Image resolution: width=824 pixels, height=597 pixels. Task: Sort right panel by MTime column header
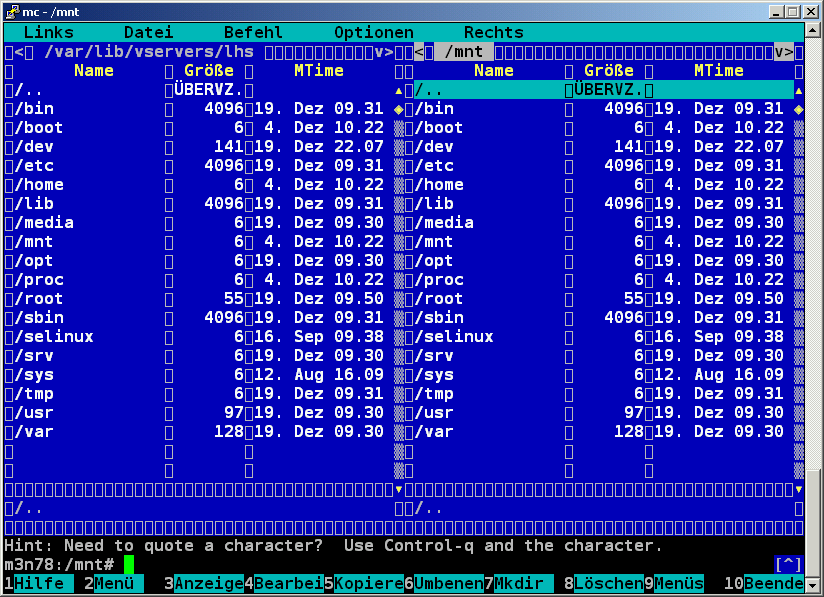coord(718,71)
